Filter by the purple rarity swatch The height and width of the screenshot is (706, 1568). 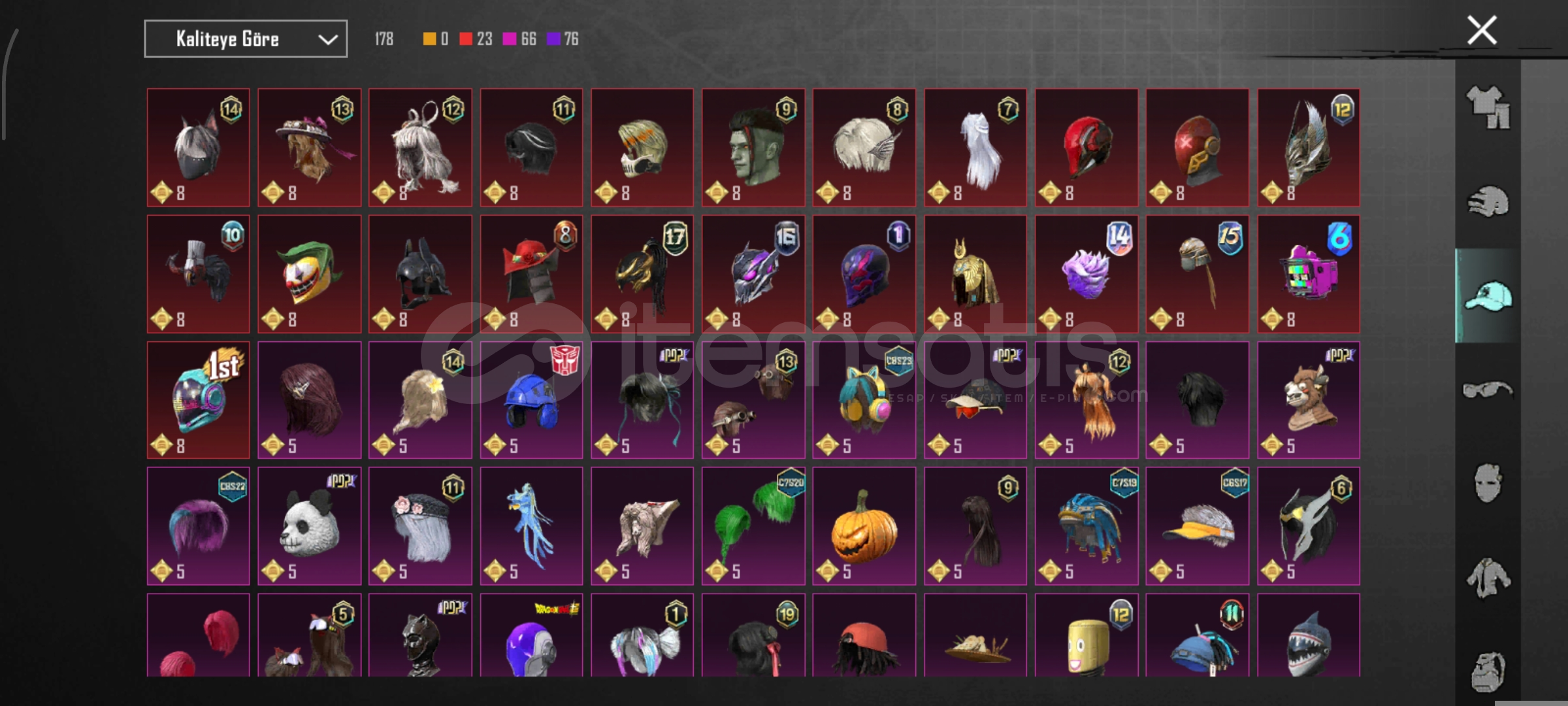(x=553, y=39)
